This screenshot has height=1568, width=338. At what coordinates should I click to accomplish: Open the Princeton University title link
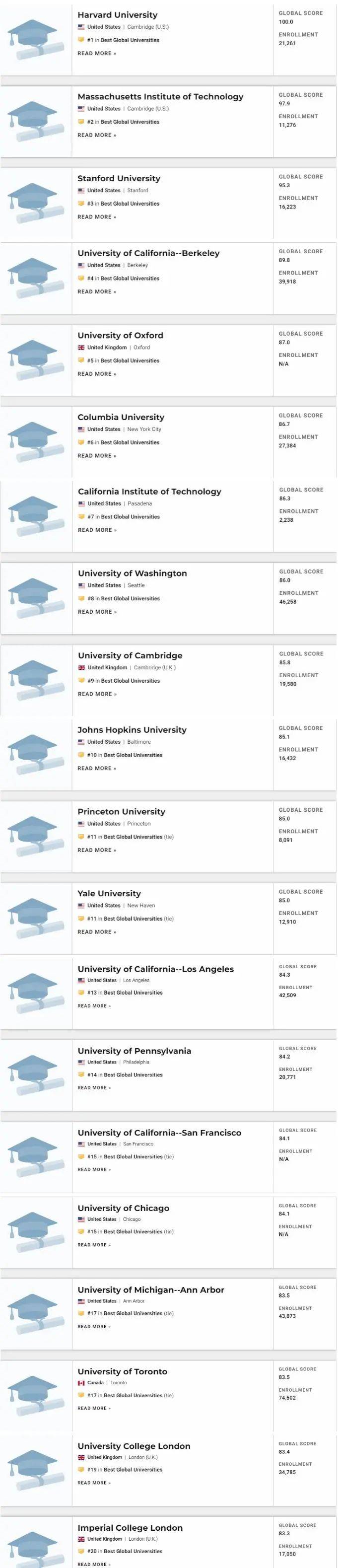[x=121, y=811]
